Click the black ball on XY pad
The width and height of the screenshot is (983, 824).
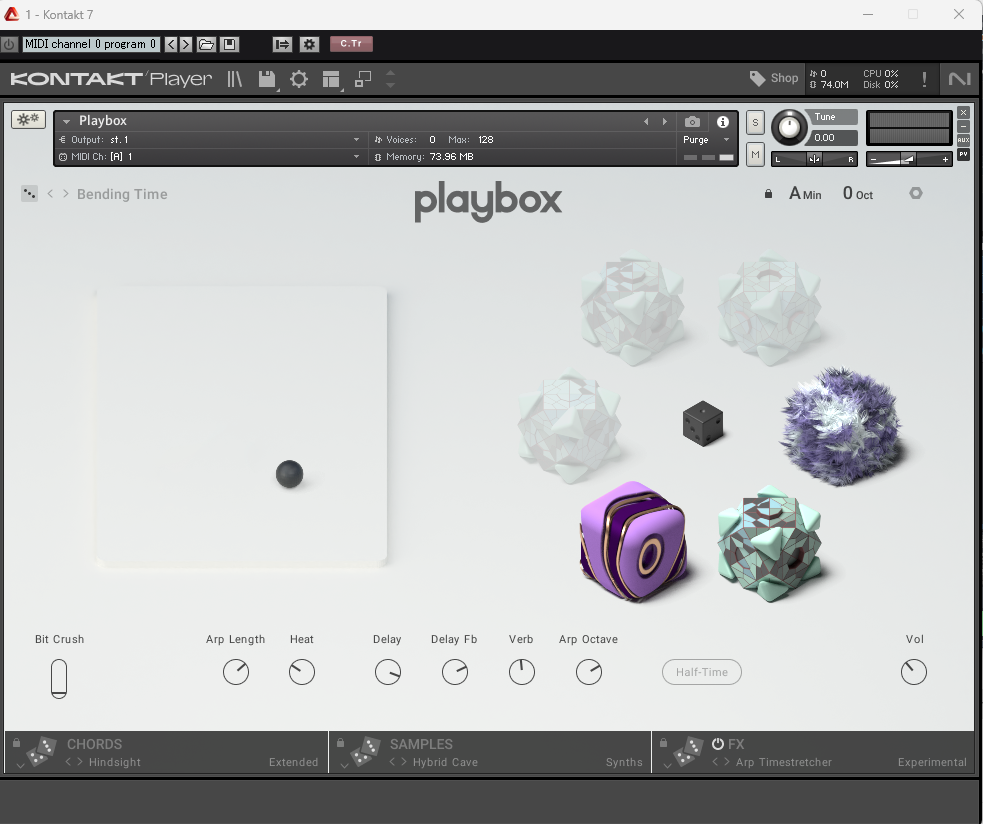pyautogui.click(x=290, y=474)
